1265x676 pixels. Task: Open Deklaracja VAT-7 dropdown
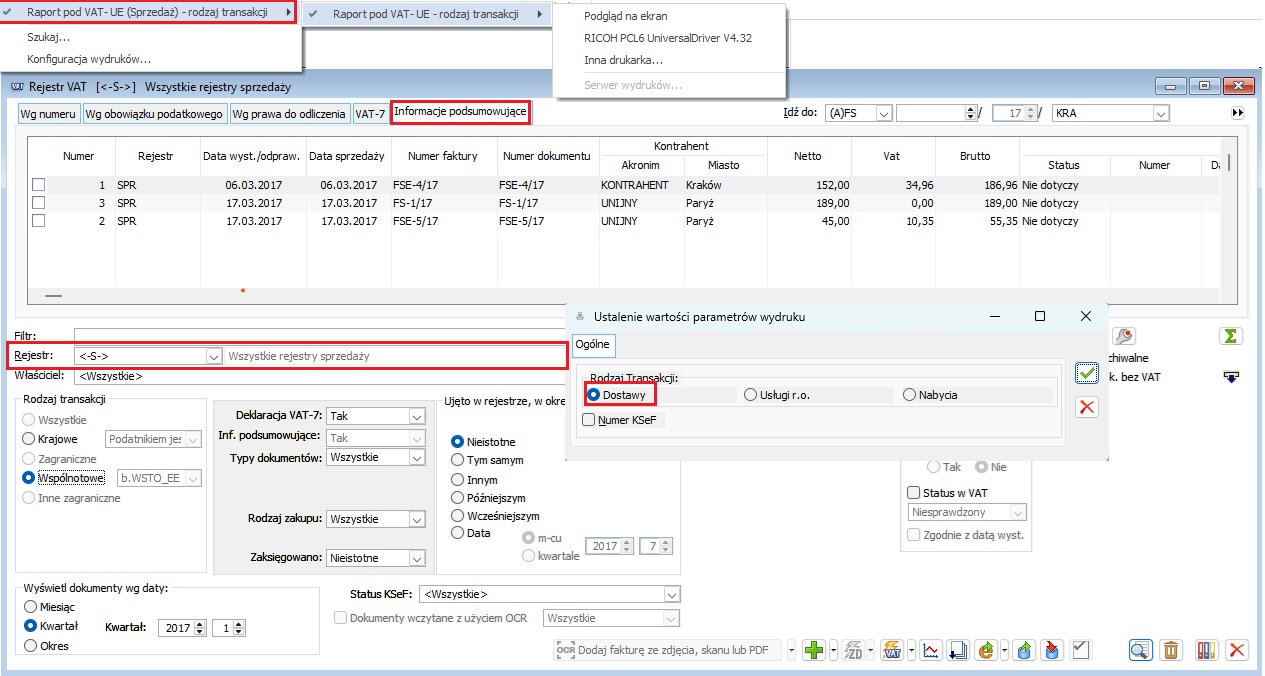click(417, 416)
